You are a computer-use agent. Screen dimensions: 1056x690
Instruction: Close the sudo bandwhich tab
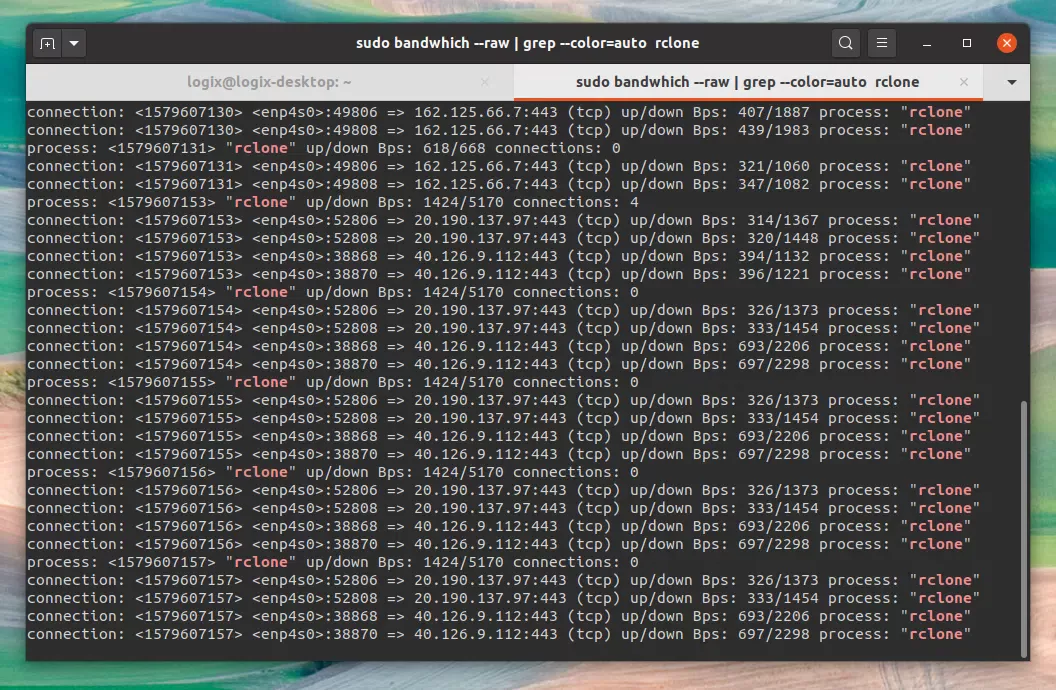(x=964, y=82)
